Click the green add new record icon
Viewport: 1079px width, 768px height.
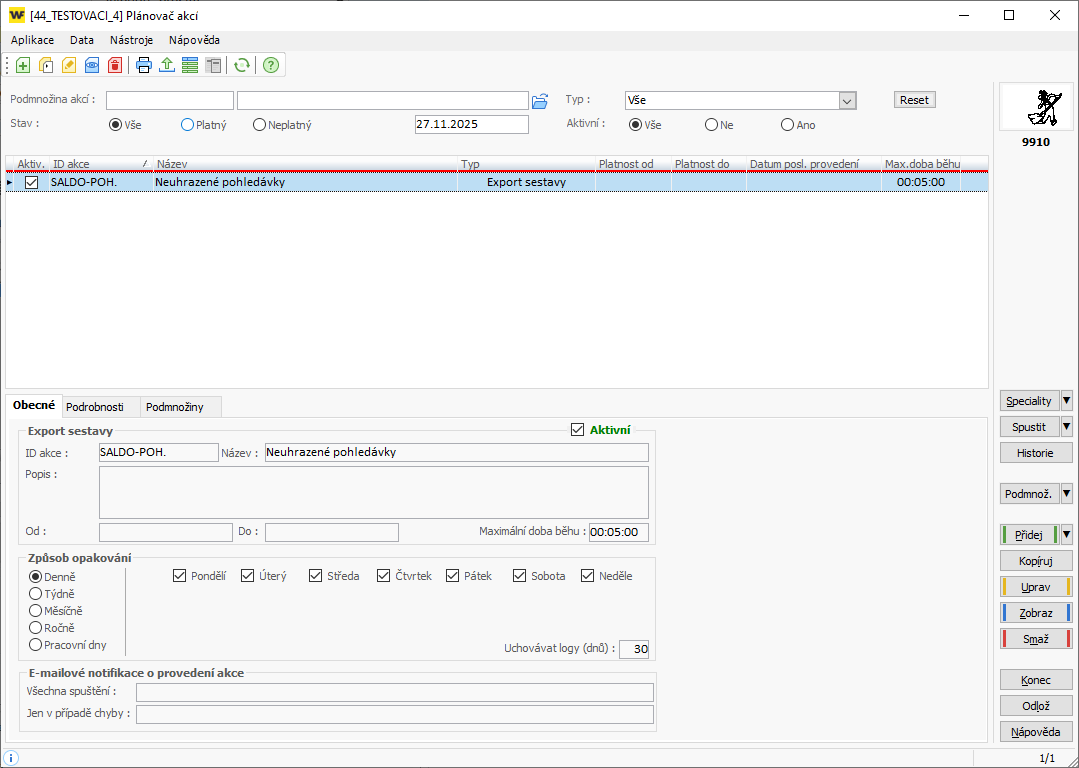[23, 66]
